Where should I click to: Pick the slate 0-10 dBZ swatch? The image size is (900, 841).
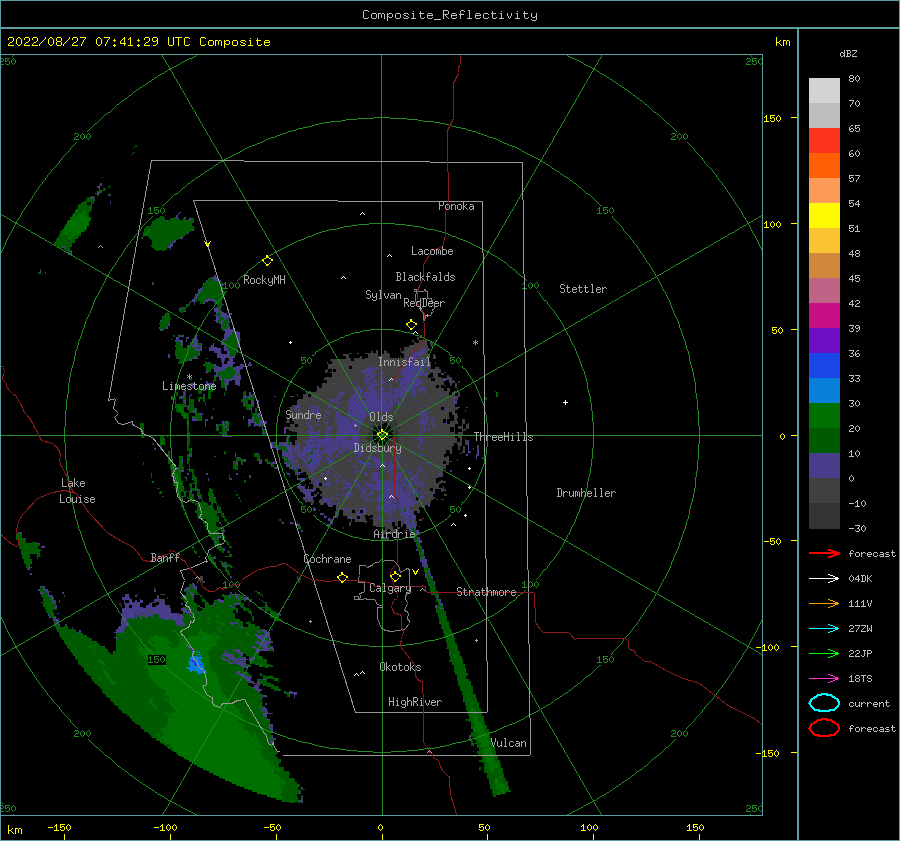[824, 466]
